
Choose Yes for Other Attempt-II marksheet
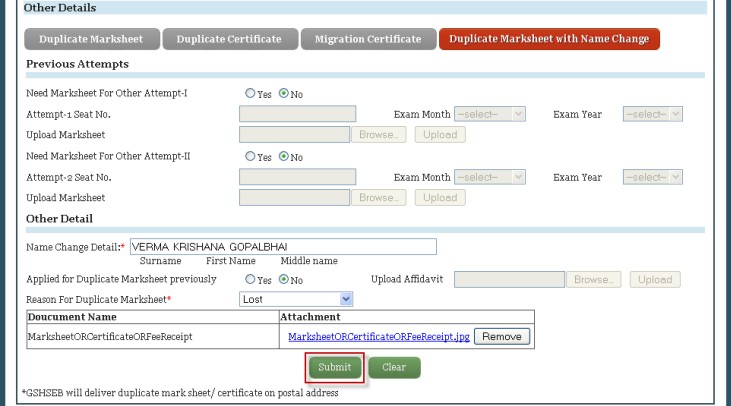click(x=251, y=157)
